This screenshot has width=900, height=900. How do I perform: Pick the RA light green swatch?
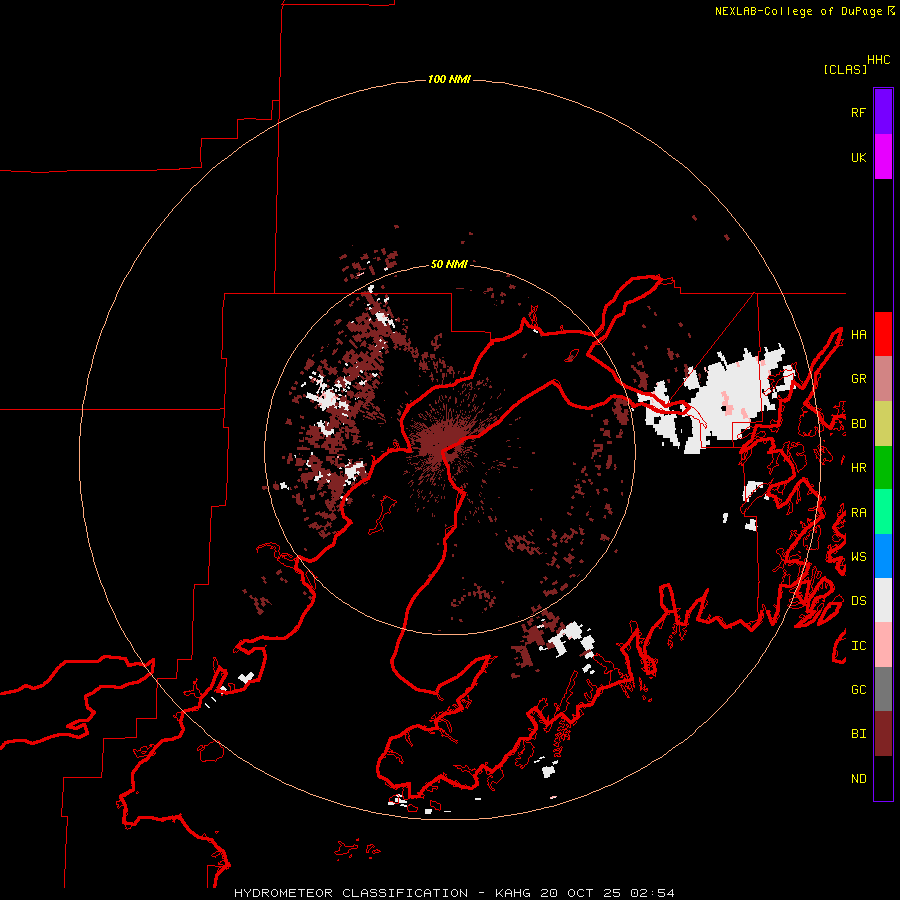tap(883, 512)
